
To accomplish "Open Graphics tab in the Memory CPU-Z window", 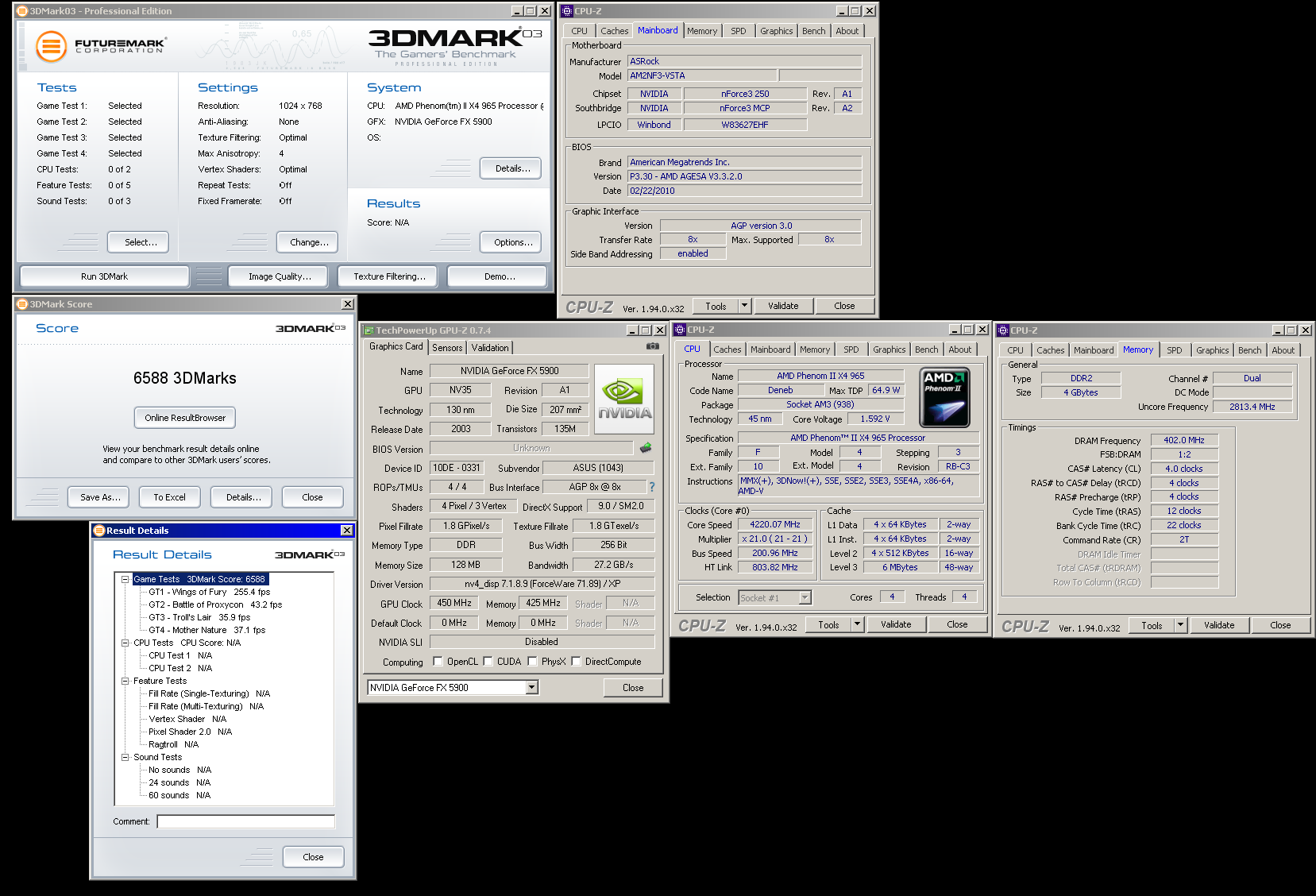I will [1212, 350].
